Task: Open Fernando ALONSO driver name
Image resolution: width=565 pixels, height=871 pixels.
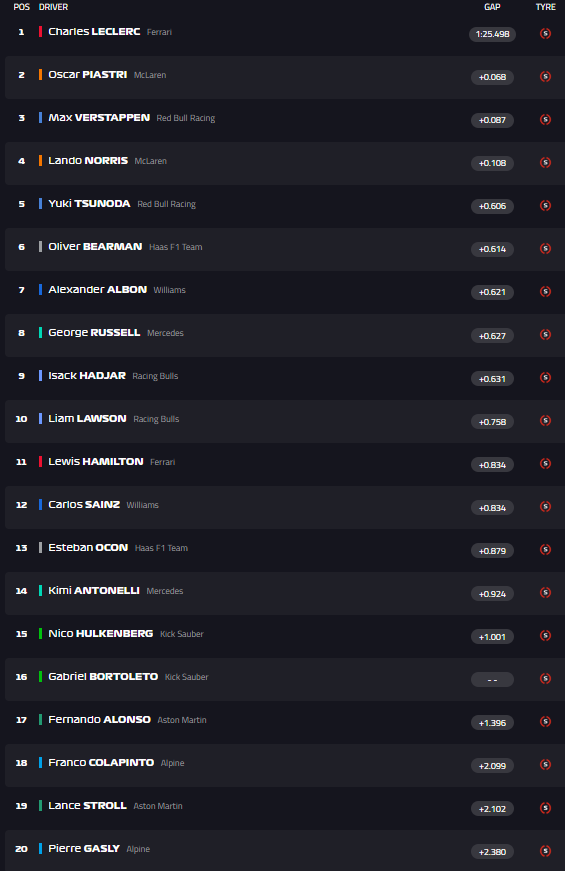Action: [99, 719]
